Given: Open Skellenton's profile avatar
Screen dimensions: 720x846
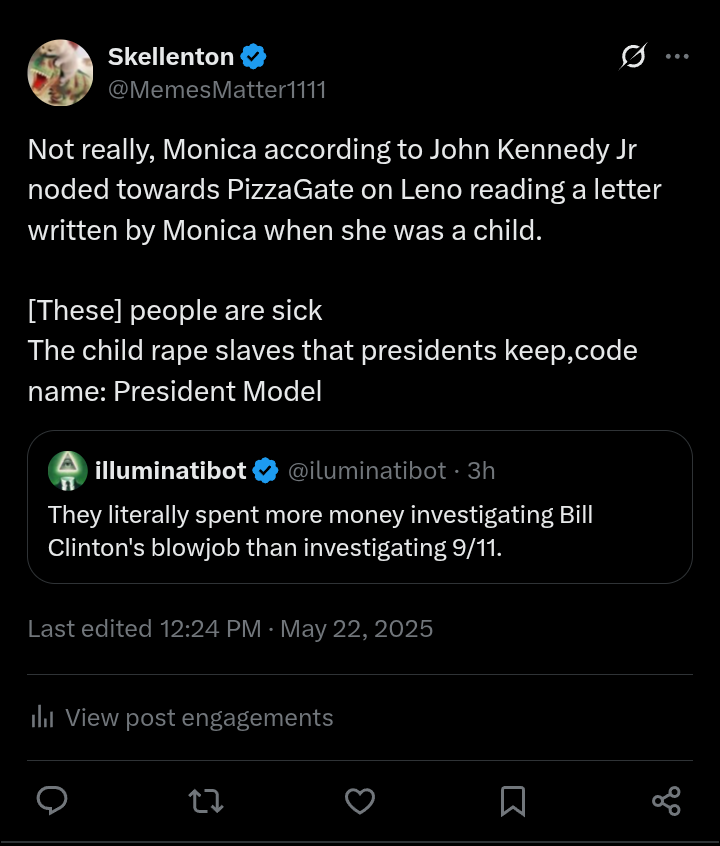Looking at the screenshot, I should [60, 73].
